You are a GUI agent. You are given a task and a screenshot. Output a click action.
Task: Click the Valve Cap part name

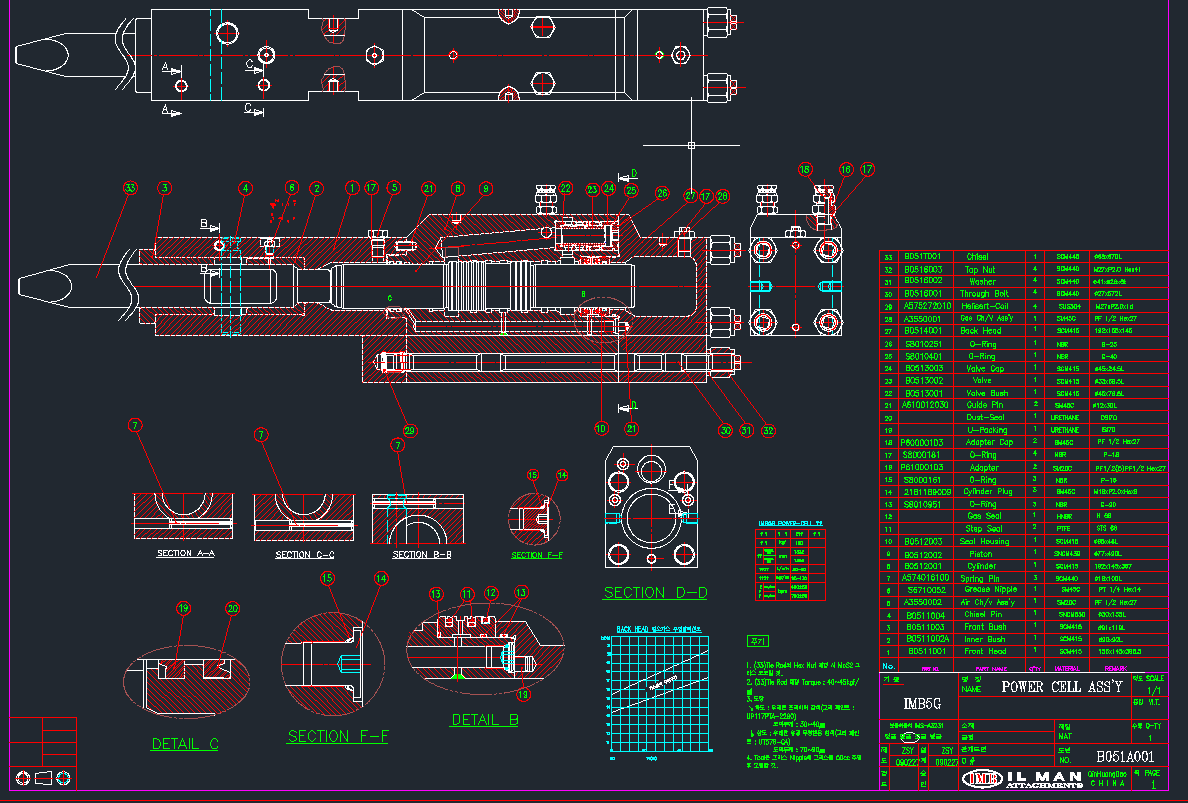tap(984, 368)
